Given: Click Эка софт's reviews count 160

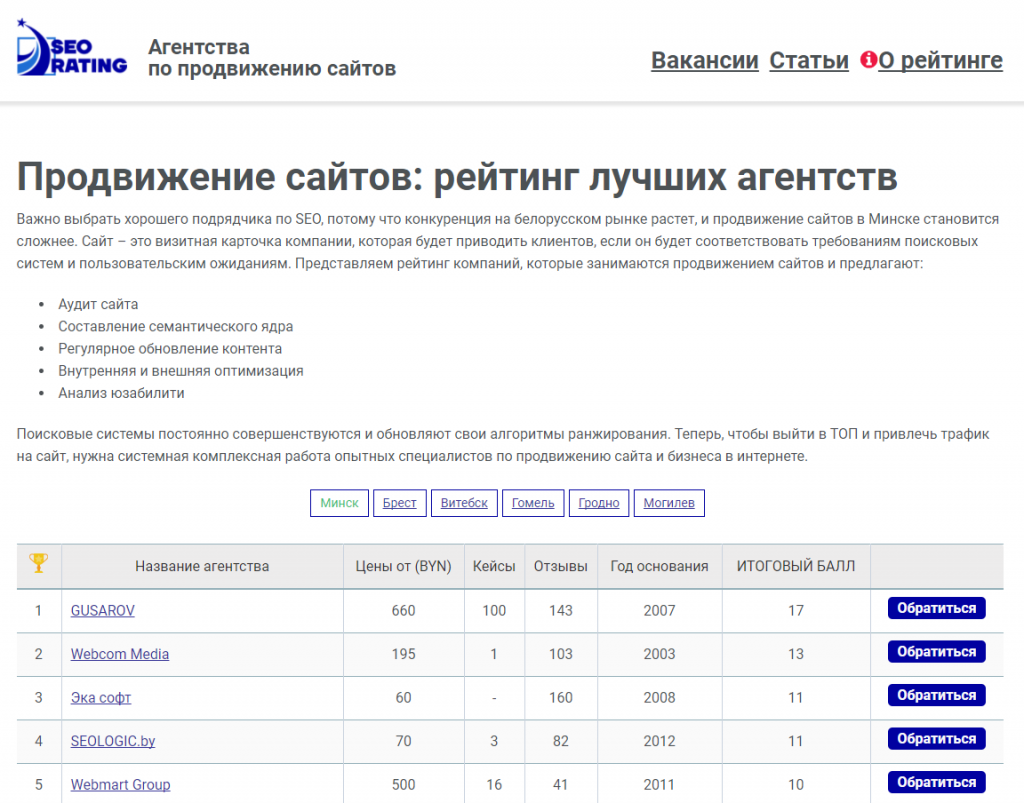Looking at the screenshot, I should pos(560,697).
